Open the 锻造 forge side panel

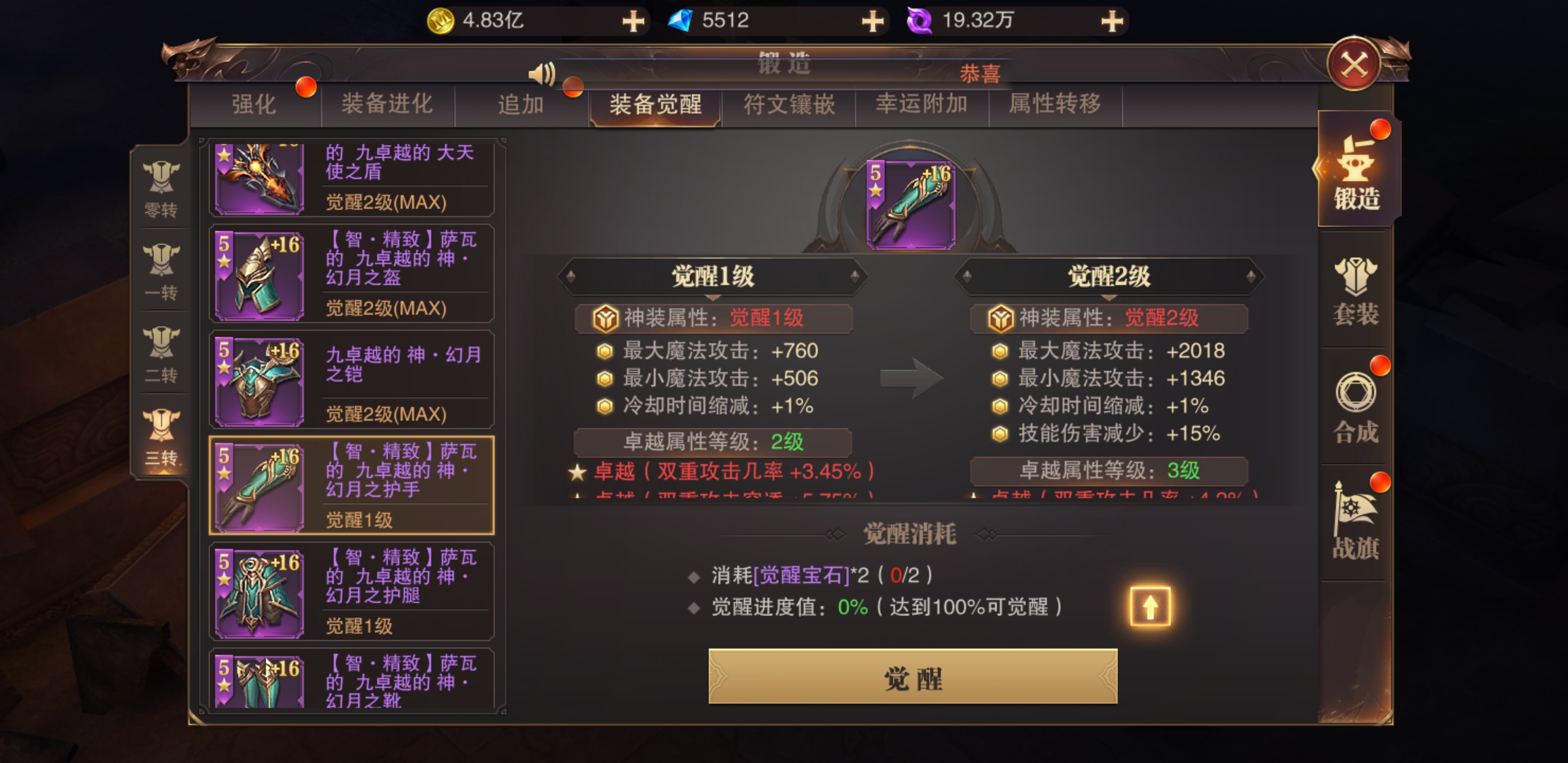[1356, 170]
